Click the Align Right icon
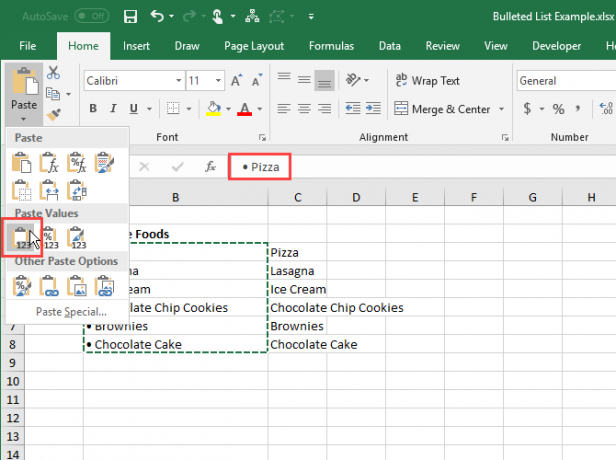 click(x=324, y=108)
